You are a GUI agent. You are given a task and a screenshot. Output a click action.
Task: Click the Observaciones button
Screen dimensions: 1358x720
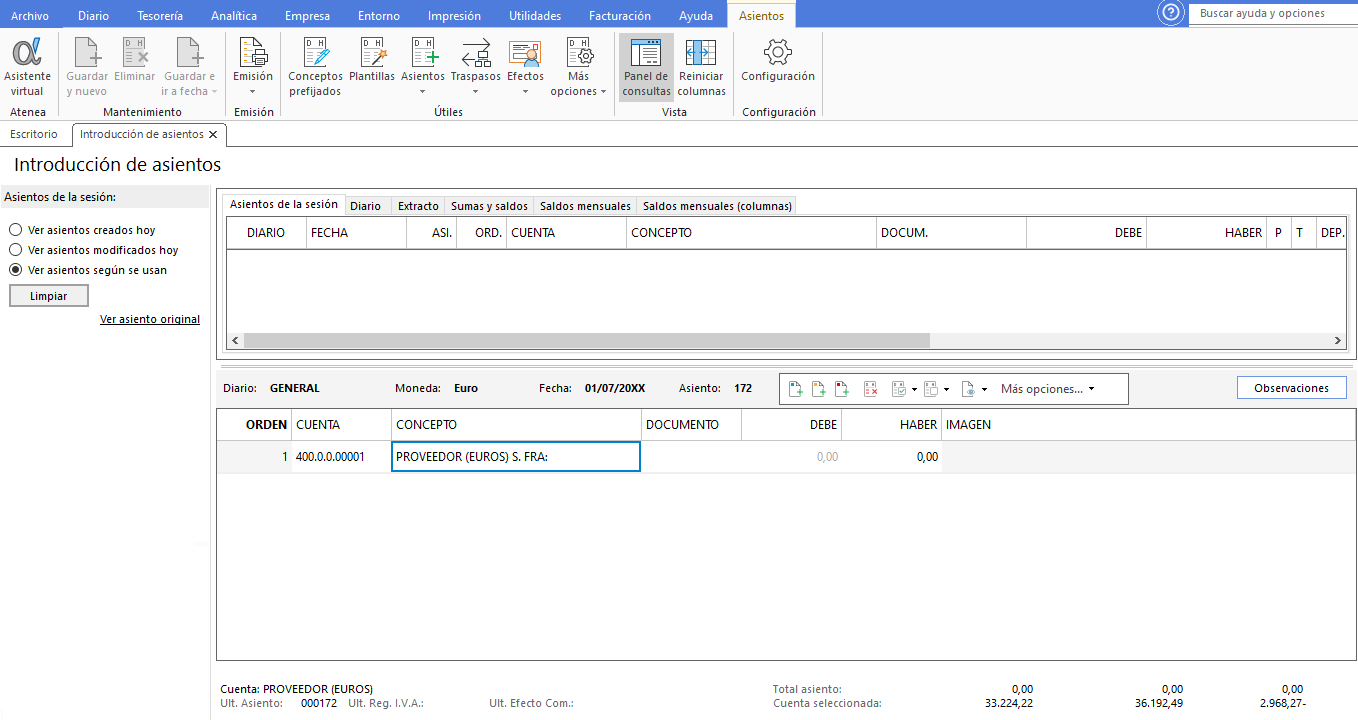point(1292,388)
